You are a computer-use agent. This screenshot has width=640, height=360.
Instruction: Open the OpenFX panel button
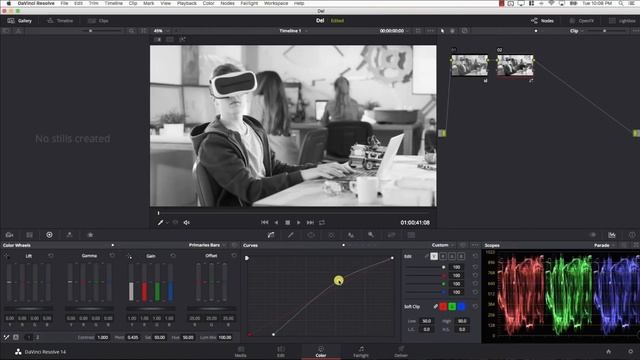click(x=582, y=20)
